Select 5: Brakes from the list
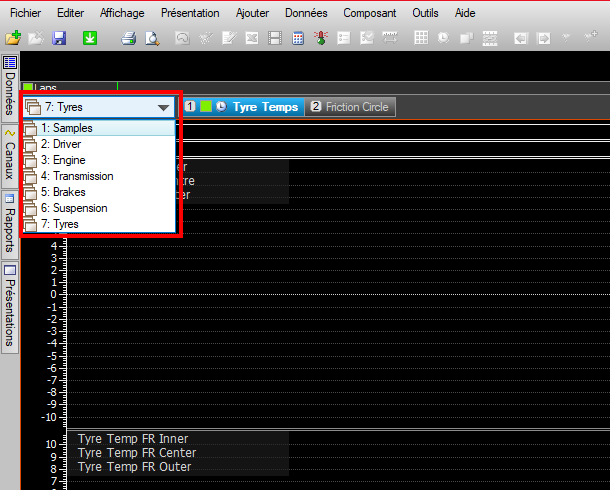The image size is (610, 490). [x=99, y=192]
